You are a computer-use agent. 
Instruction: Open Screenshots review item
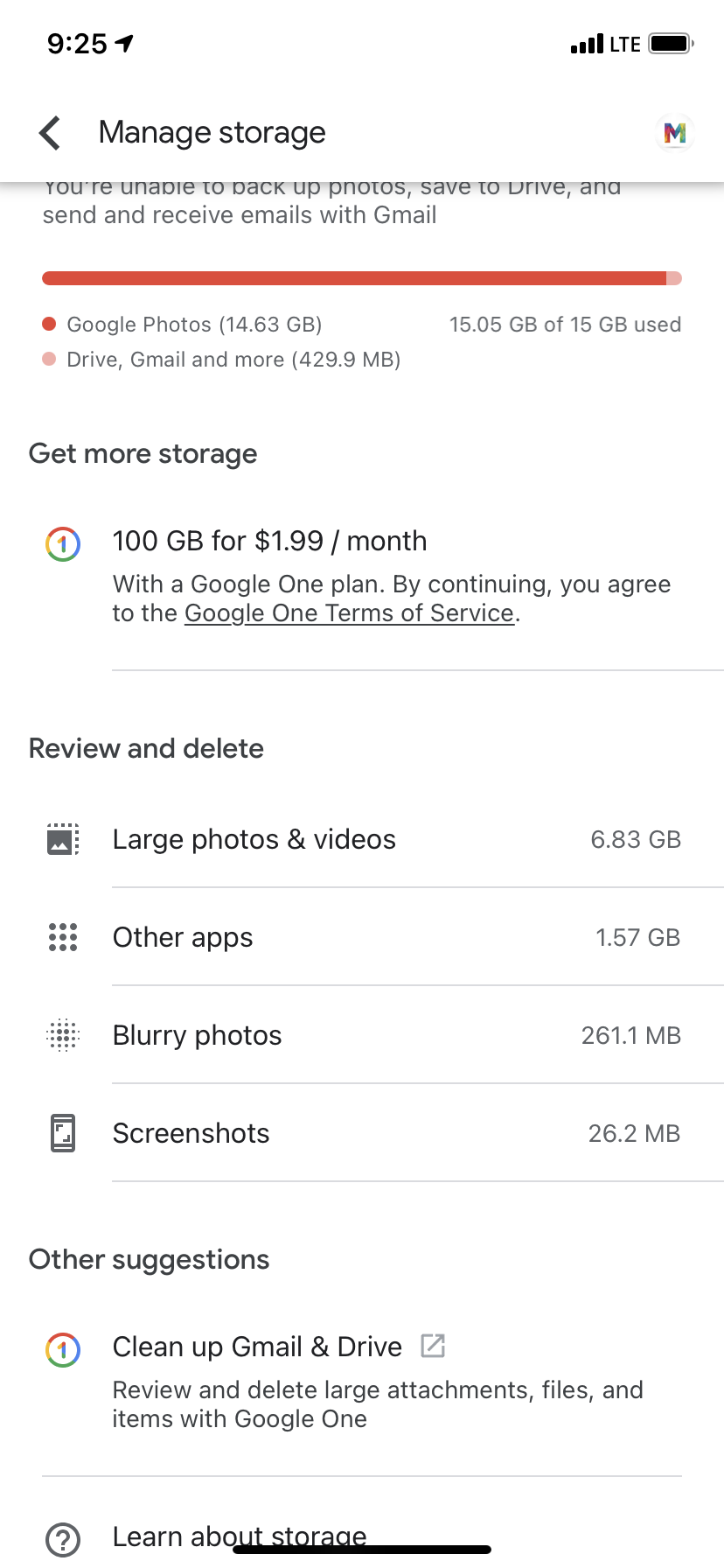191,1134
